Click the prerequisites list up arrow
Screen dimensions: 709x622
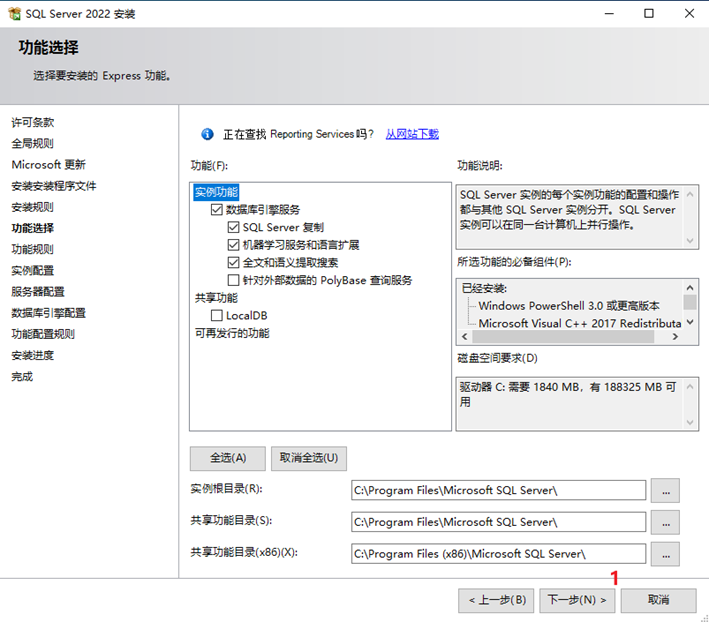690,287
